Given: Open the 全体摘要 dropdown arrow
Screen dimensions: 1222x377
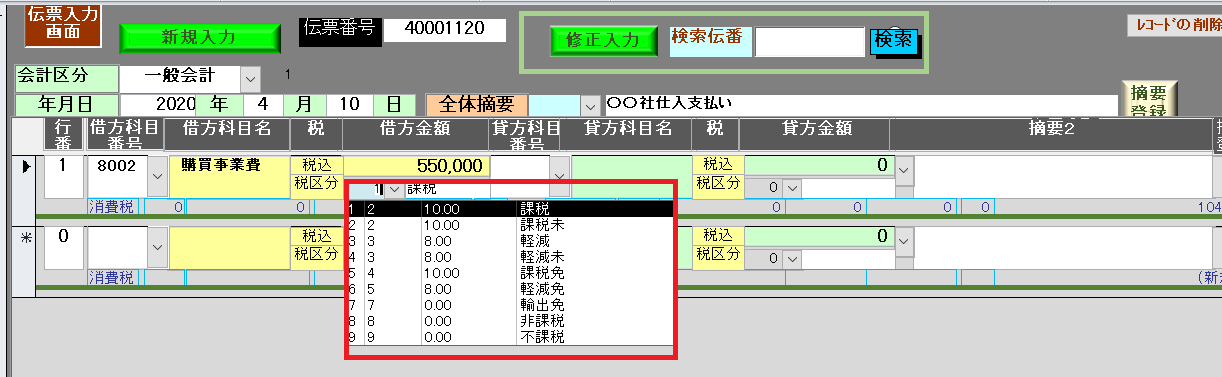Looking at the screenshot, I should pyautogui.click(x=590, y=105).
